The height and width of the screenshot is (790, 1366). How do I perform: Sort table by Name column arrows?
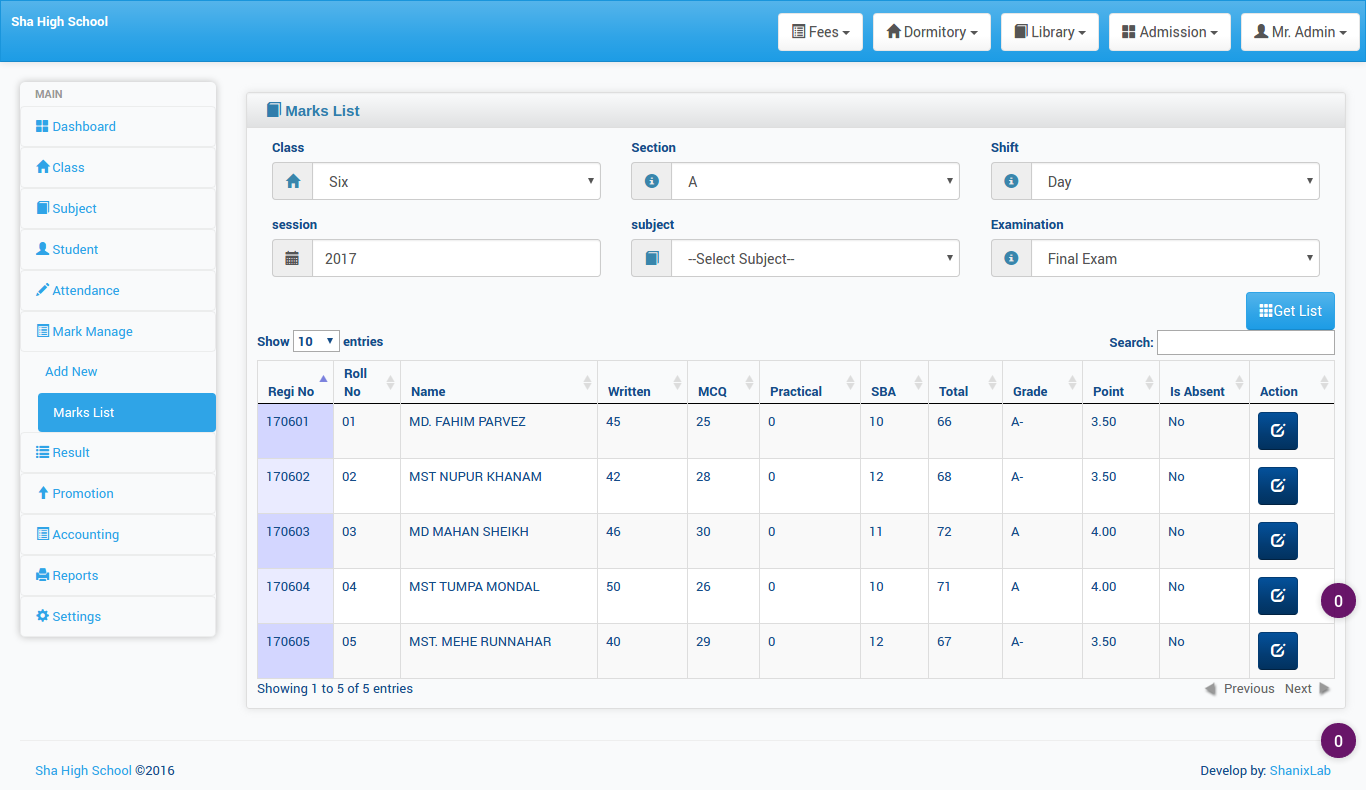(587, 383)
